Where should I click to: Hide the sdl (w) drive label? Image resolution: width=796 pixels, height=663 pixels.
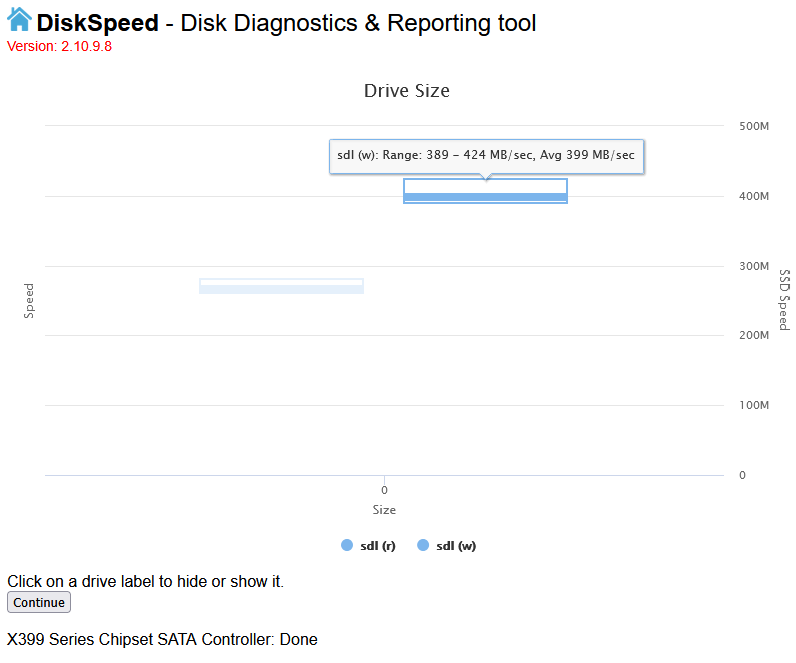point(456,546)
